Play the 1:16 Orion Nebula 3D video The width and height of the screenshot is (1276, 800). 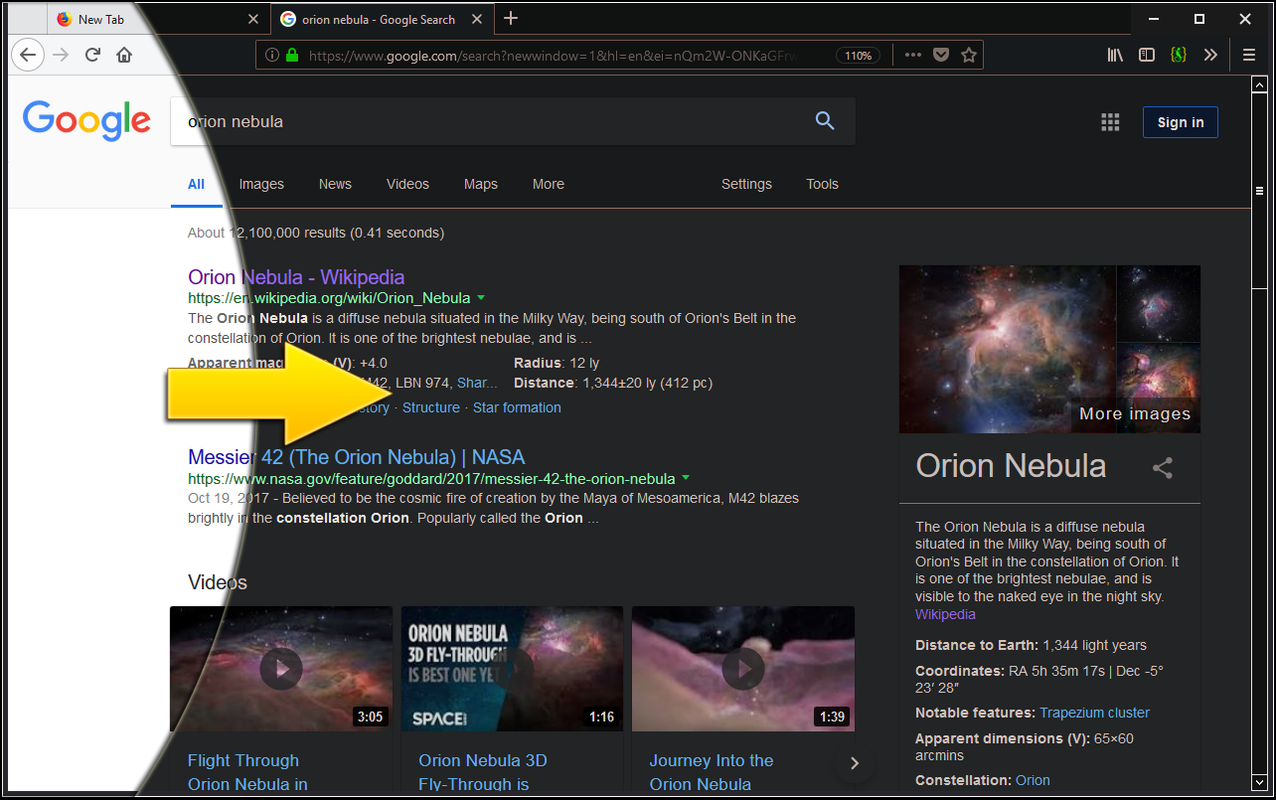click(512, 668)
